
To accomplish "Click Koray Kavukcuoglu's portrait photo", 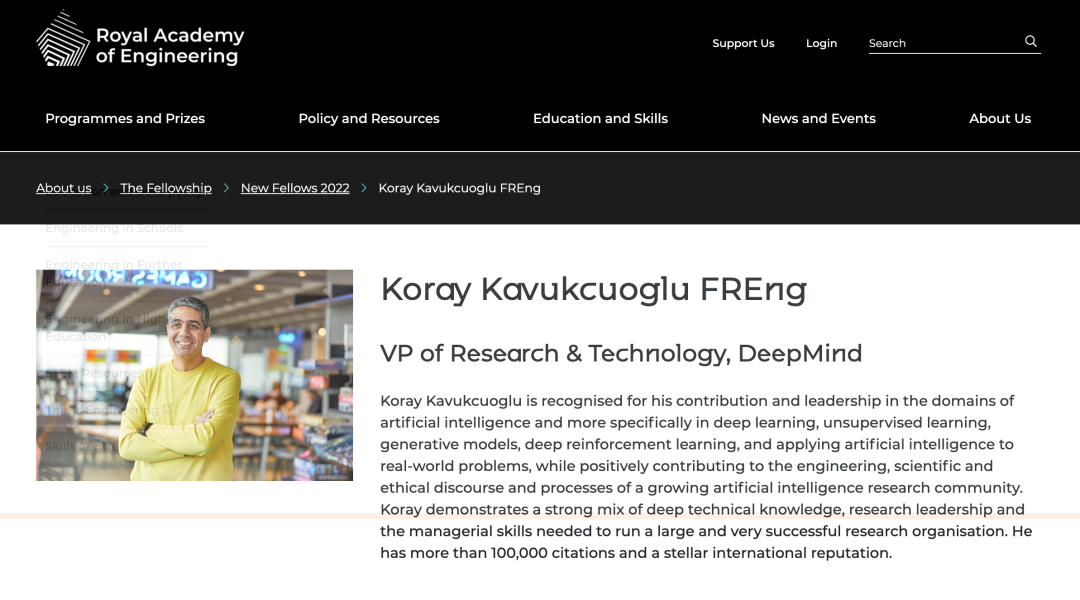I will pyautogui.click(x=194, y=375).
